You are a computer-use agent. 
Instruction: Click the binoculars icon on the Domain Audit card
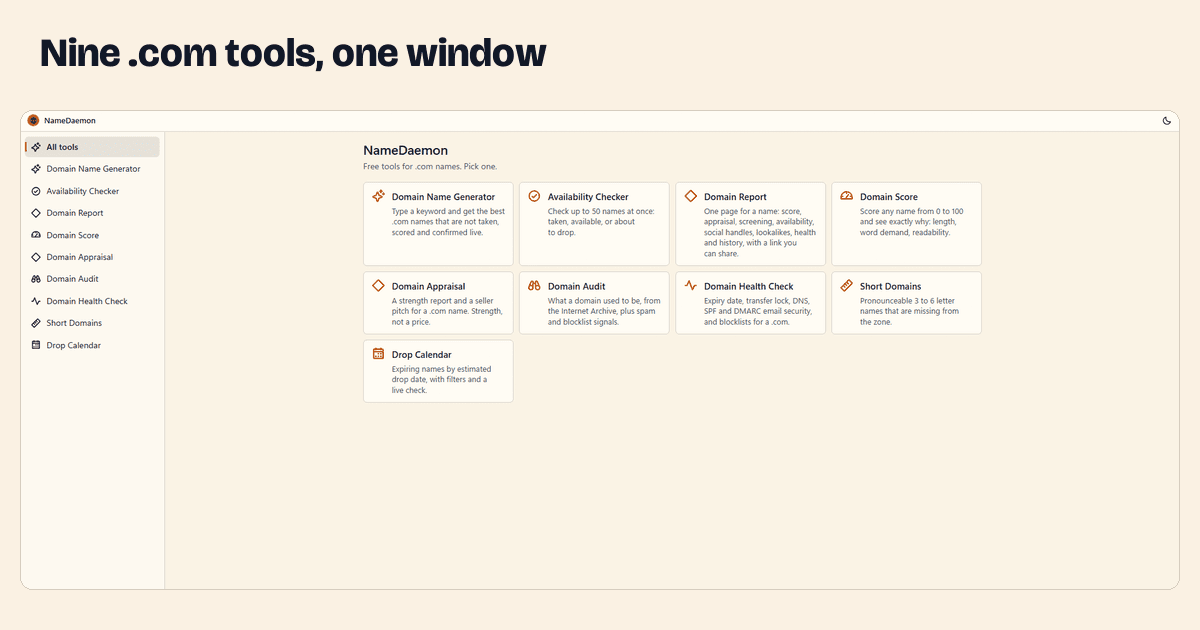tap(534, 285)
